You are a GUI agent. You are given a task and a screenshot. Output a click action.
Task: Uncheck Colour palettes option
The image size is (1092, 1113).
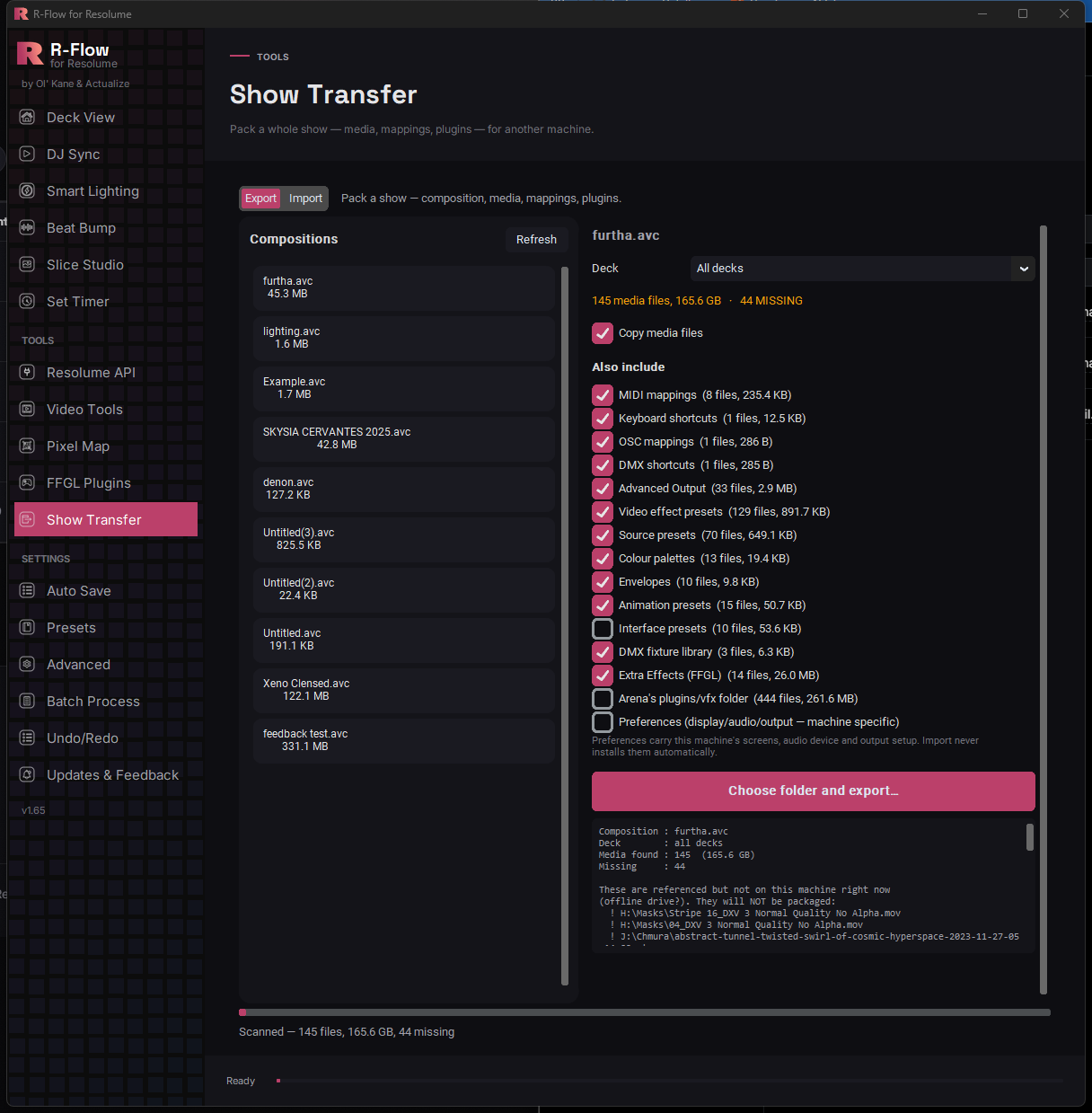(603, 559)
